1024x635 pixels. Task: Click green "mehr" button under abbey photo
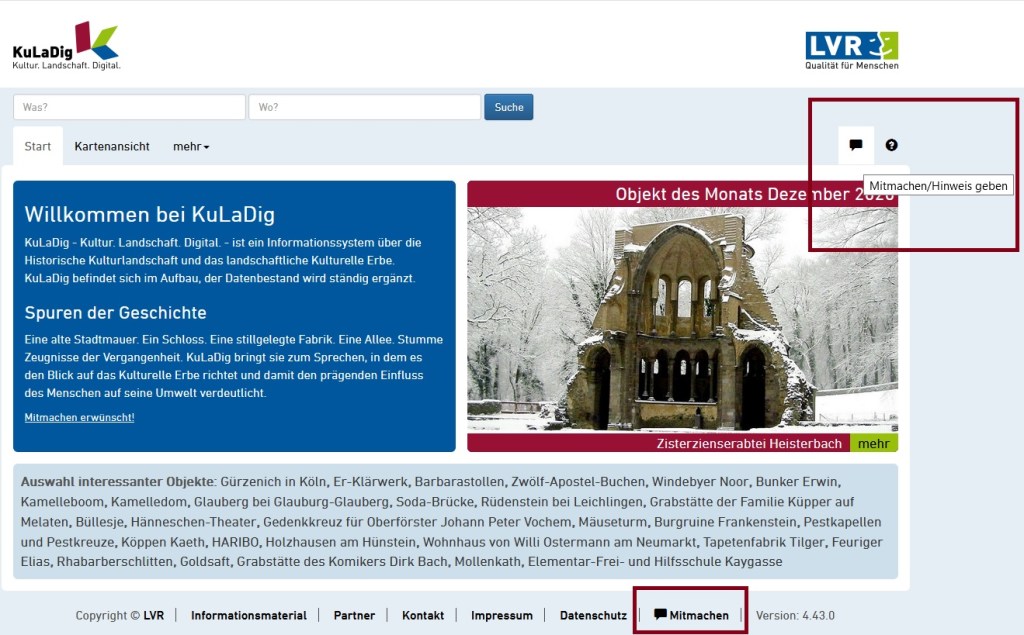[x=873, y=443]
